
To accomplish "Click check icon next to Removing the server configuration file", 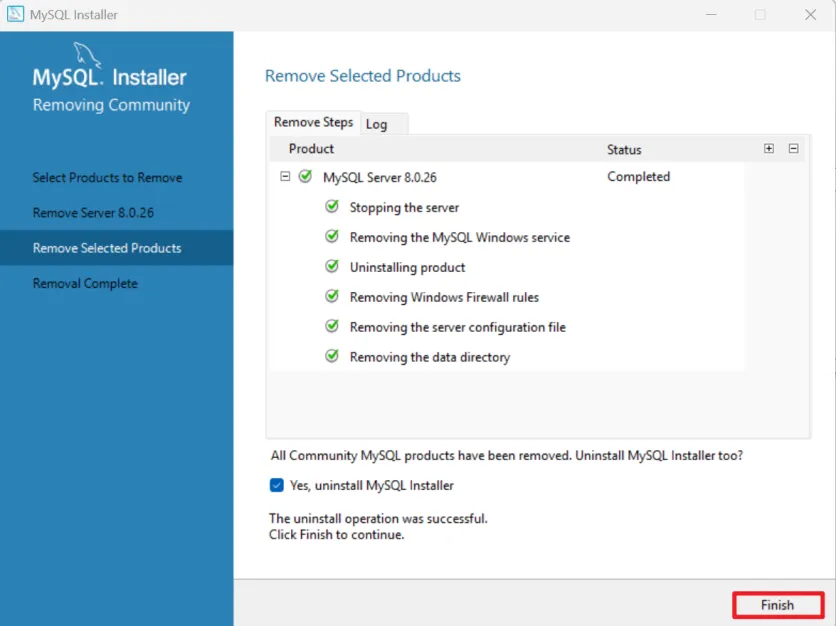I will 332,326.
